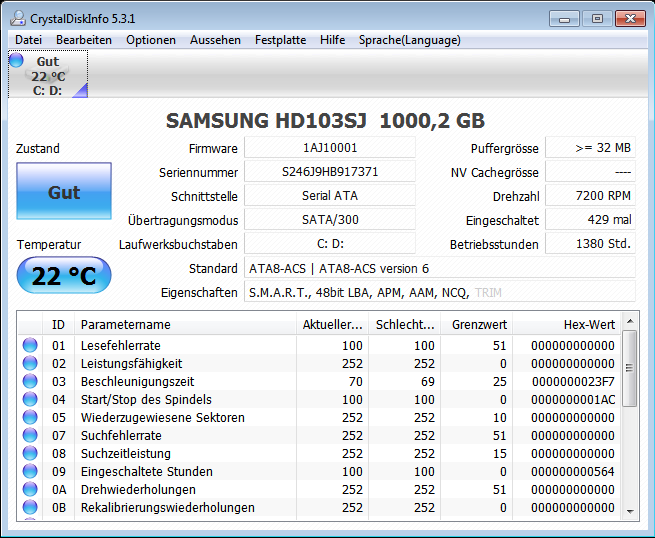Click status orb for Drehwiederholungen row

(x=30, y=489)
